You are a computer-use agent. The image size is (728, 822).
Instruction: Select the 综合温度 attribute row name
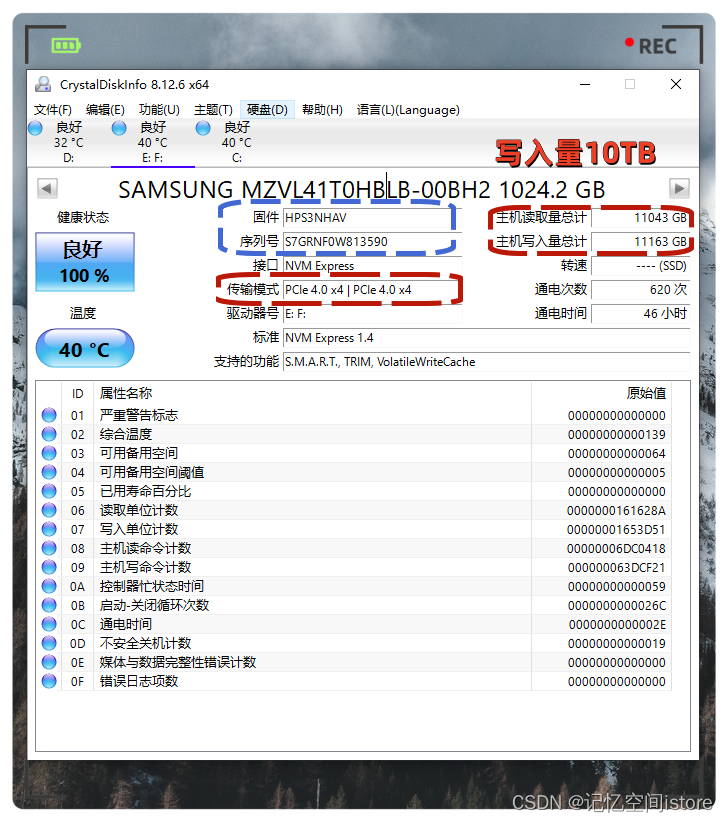tap(126, 434)
